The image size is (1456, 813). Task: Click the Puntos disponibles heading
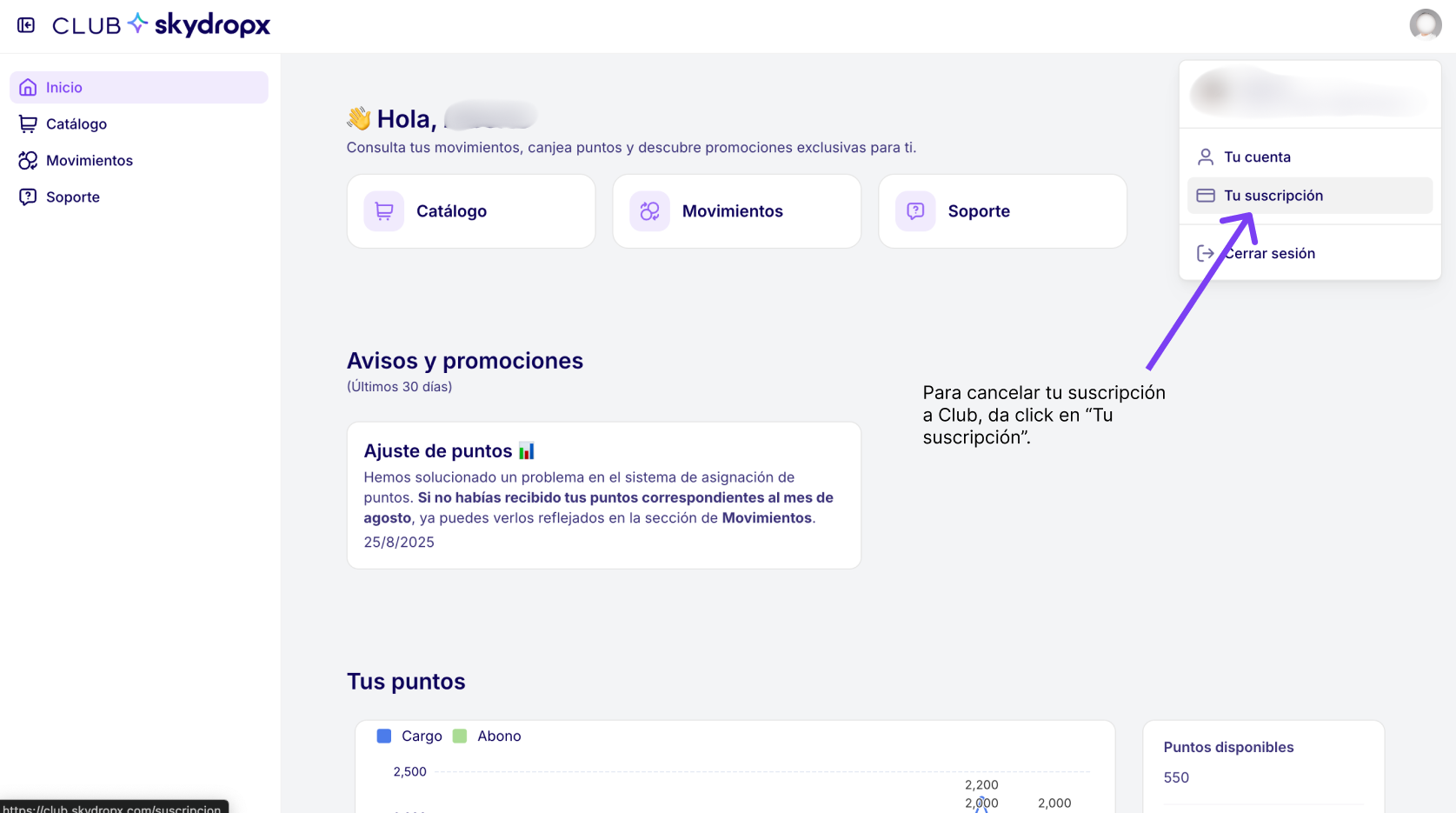1228,747
